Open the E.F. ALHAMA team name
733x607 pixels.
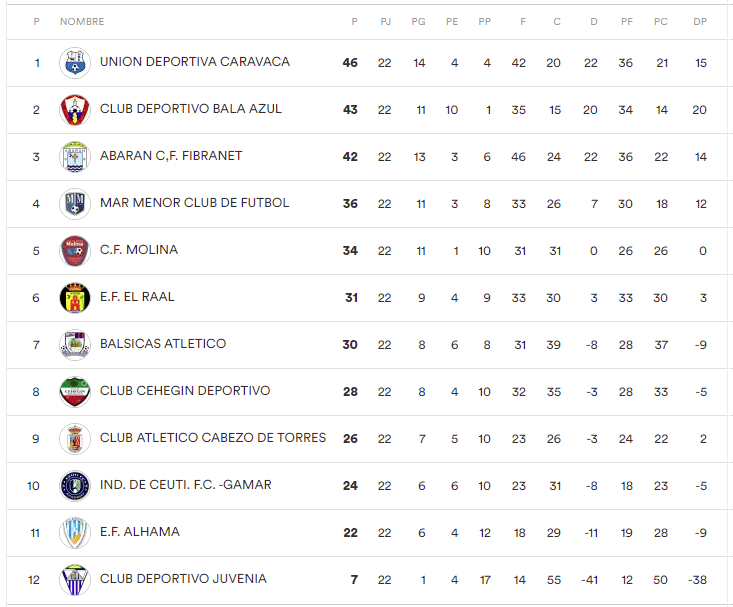click(140, 532)
